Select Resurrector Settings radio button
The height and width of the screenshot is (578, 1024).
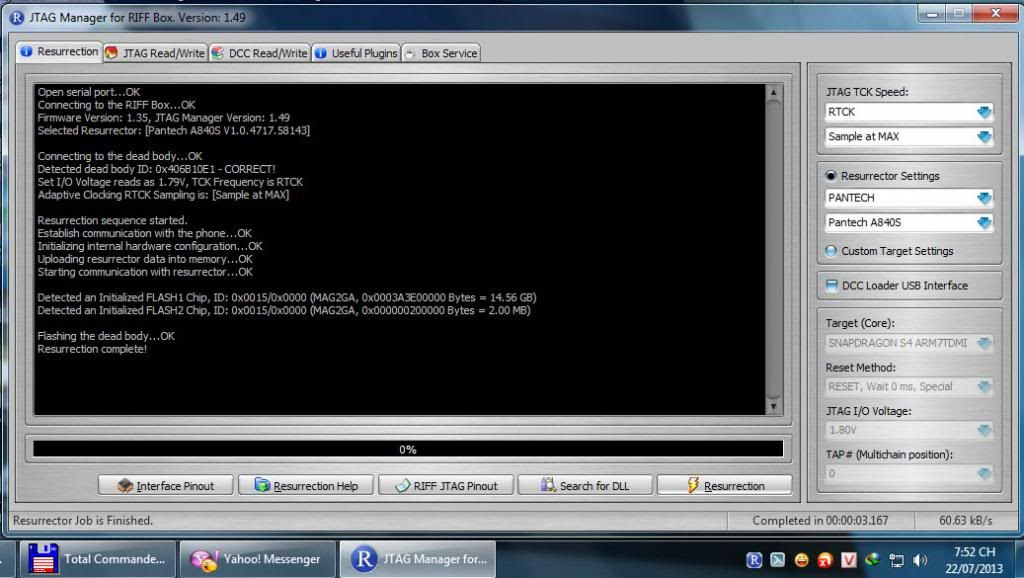point(831,176)
